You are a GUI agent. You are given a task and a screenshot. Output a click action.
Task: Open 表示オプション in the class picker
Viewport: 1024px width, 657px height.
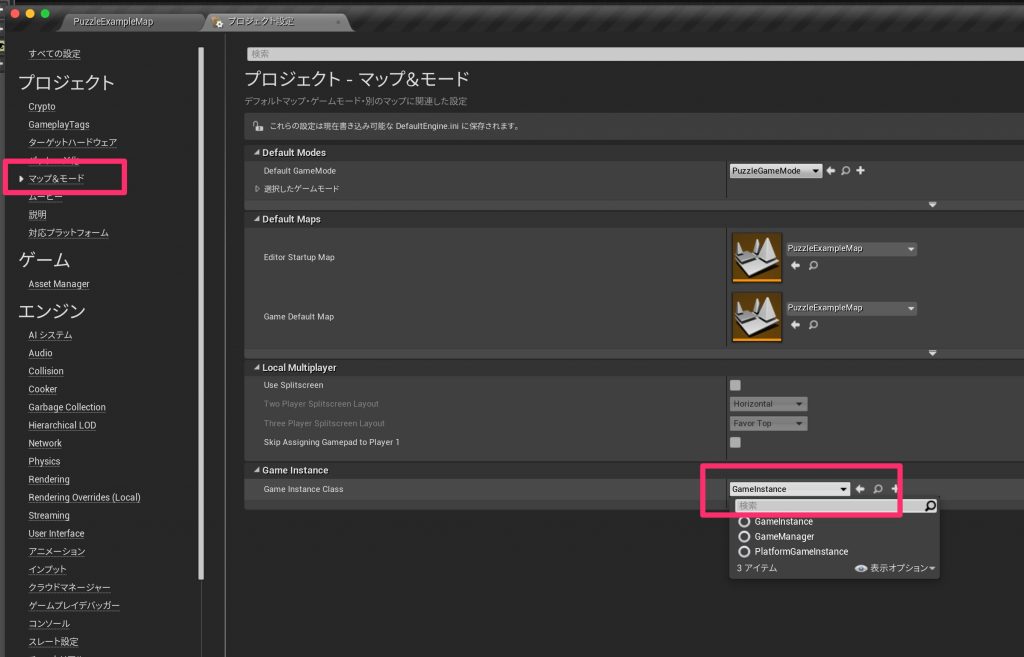pos(895,568)
